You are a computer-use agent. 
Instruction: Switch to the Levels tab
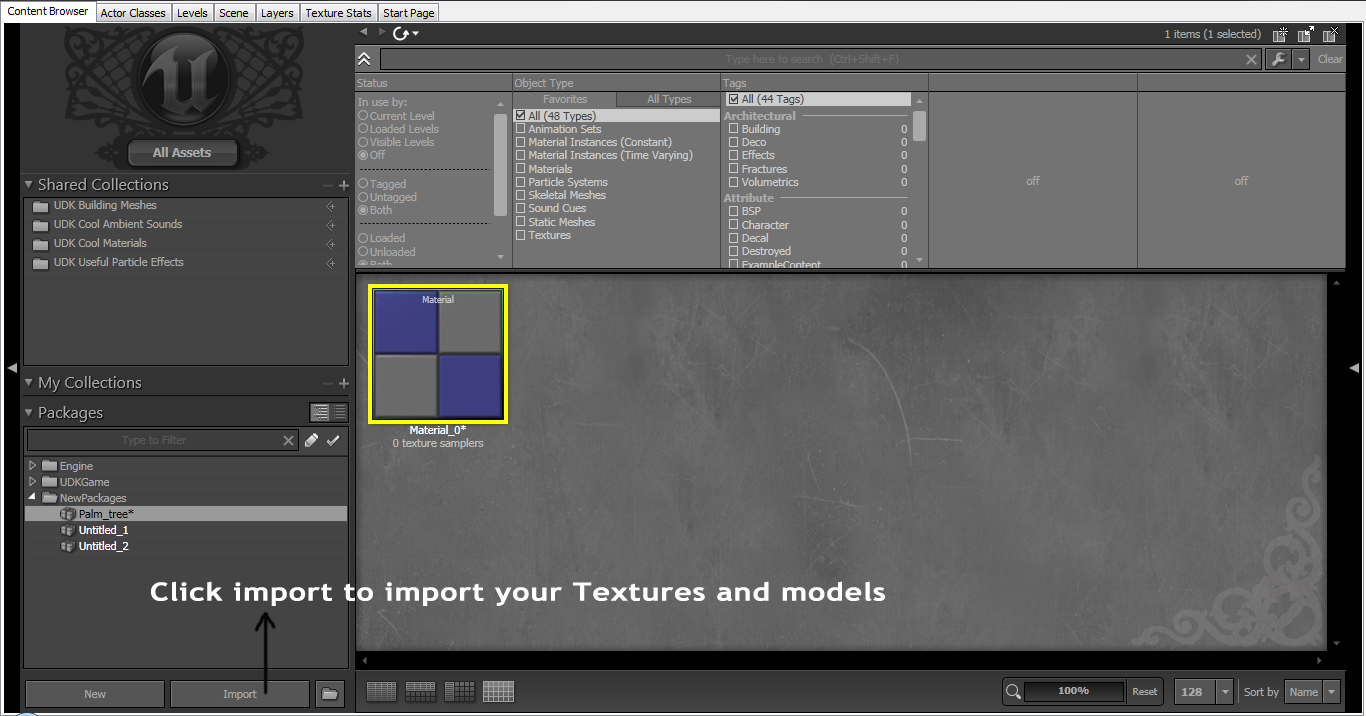pos(192,13)
